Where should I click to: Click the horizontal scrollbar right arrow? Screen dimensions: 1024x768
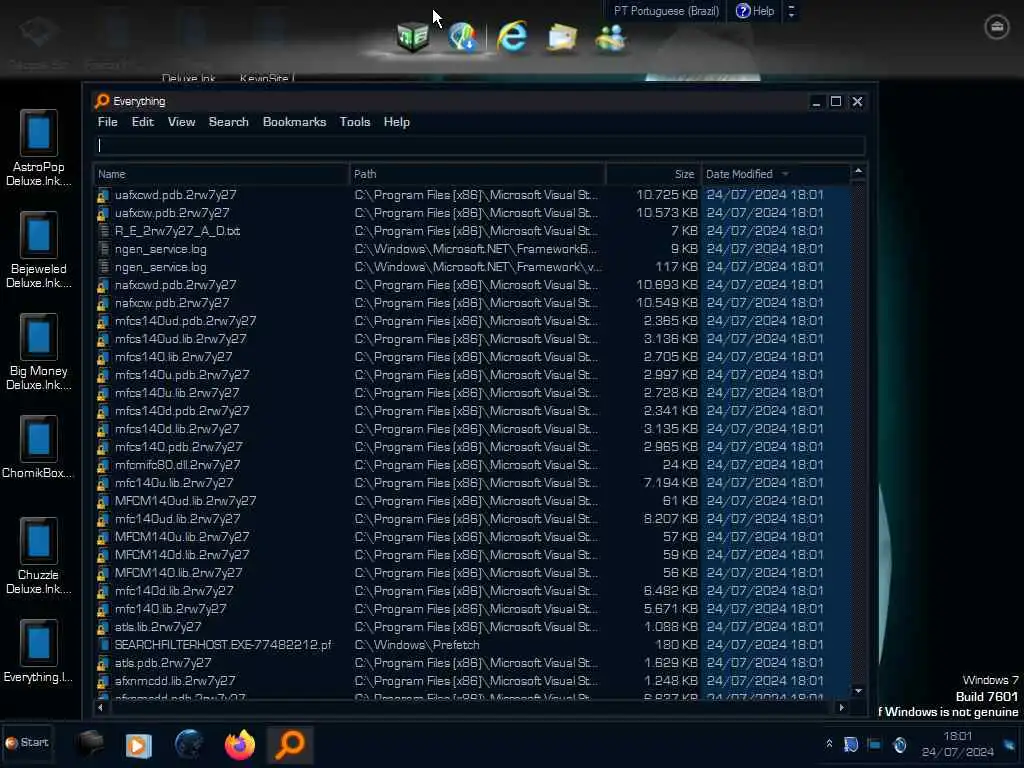(841, 707)
